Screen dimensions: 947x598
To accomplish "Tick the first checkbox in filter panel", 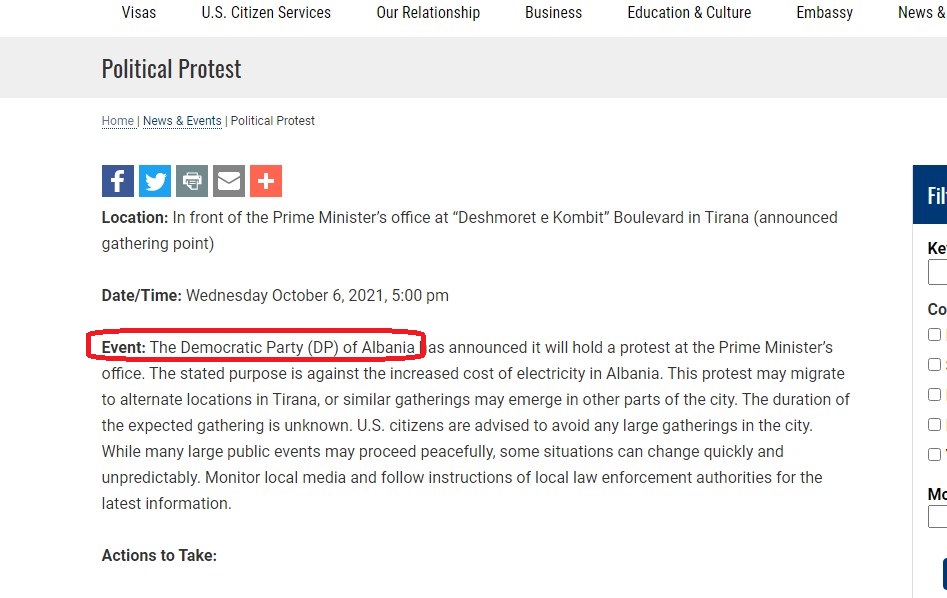I will (x=934, y=335).
